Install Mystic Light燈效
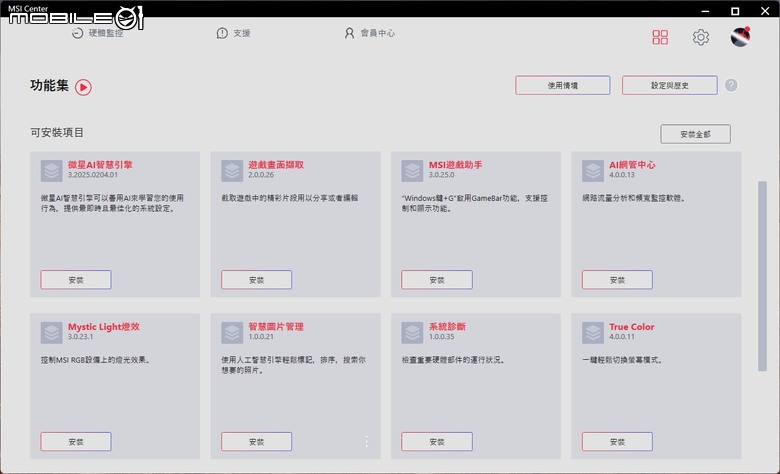Screen dimensions: 780x474 (76, 441)
